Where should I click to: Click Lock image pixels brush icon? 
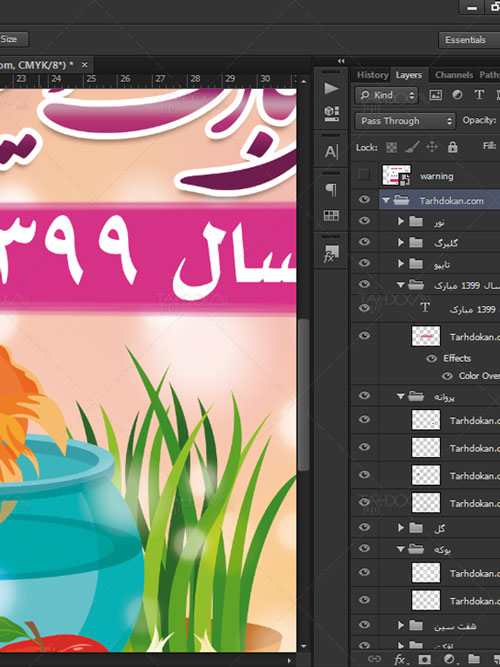pos(411,147)
